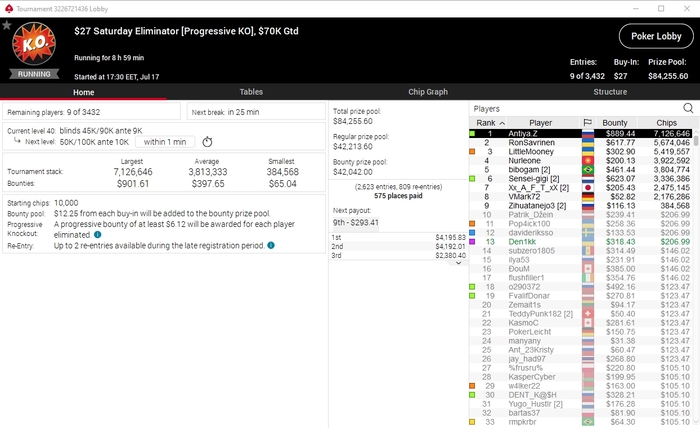
Task: Select player flushfiller1
Action: click(580, 278)
